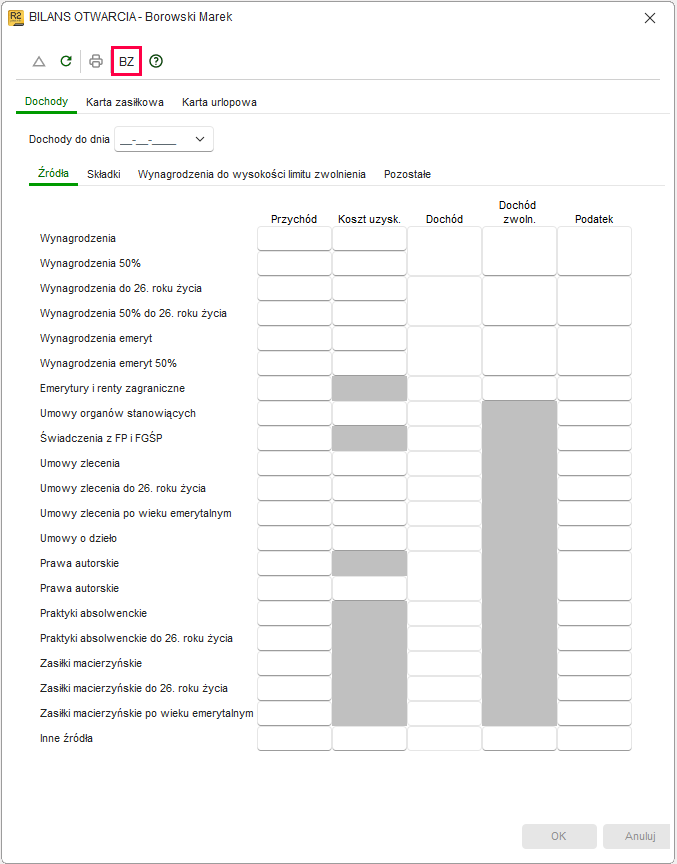Click the Umowy o dzieło row label
Image resolution: width=677 pixels, height=864 pixels.
(78, 538)
